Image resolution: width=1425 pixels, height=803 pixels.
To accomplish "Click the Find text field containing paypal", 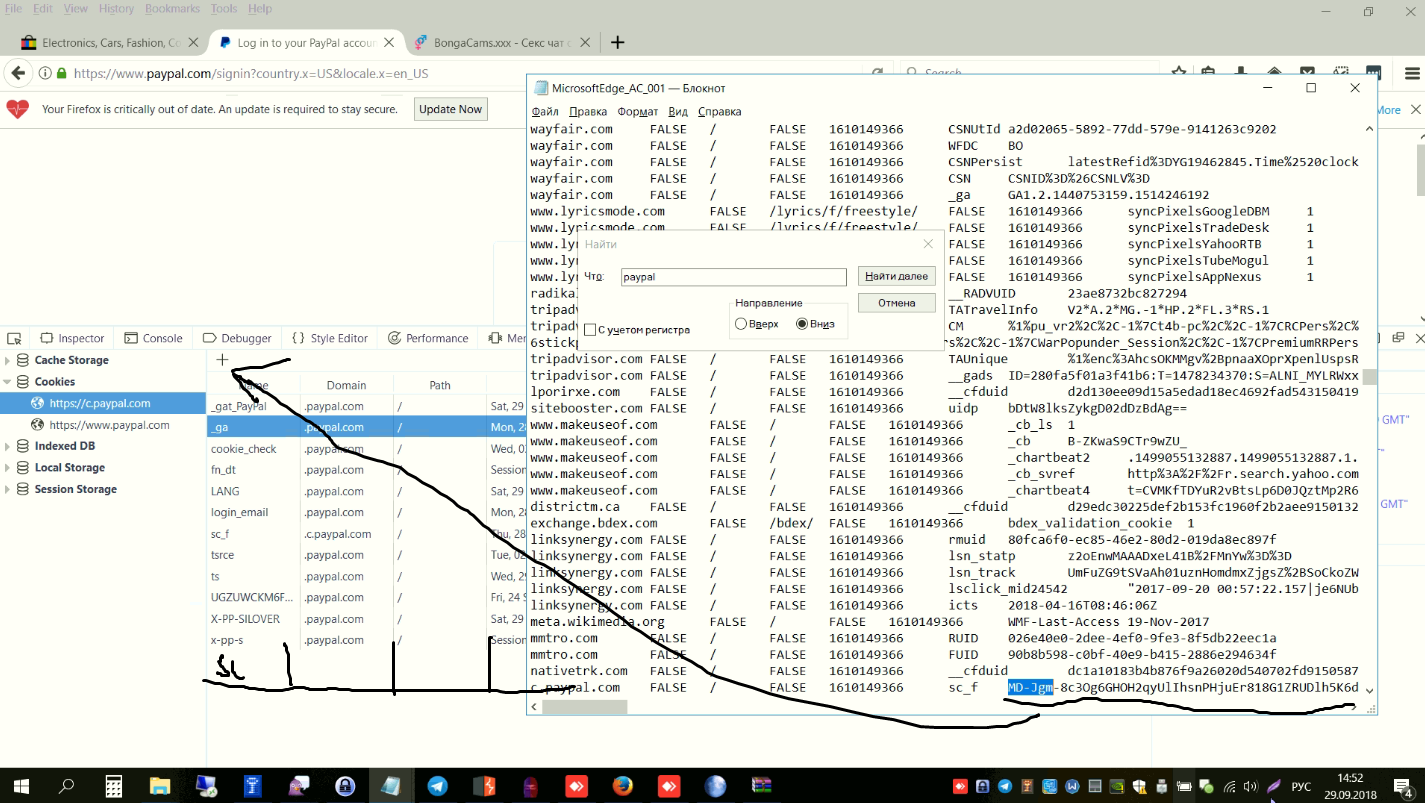I will (x=734, y=277).
